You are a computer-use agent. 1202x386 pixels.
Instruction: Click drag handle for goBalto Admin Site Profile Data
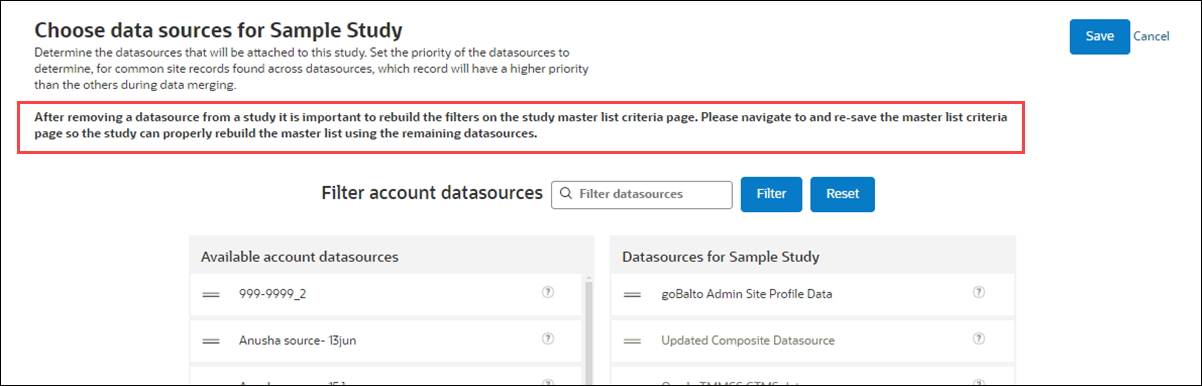tap(632, 295)
